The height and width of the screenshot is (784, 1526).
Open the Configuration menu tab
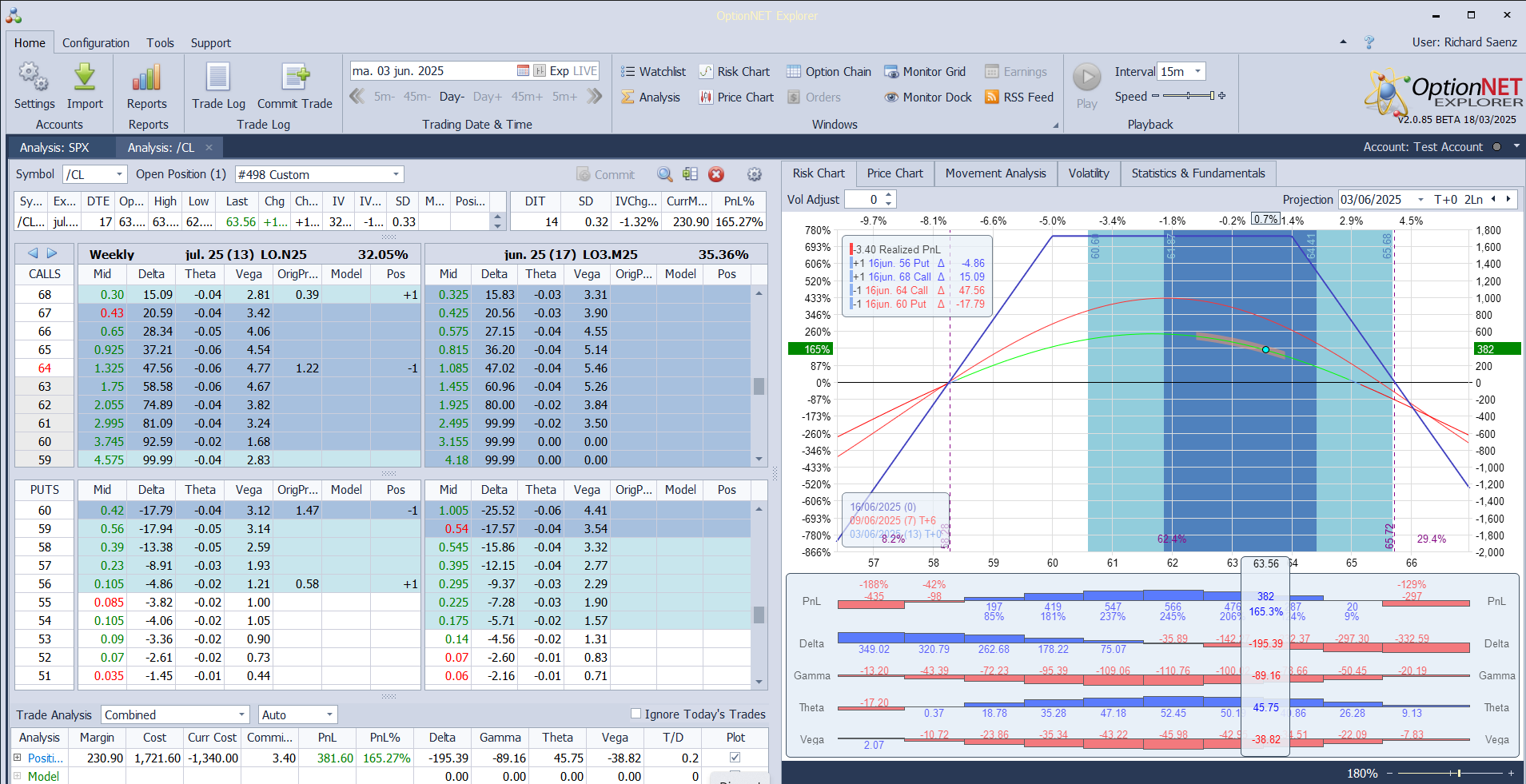(96, 43)
